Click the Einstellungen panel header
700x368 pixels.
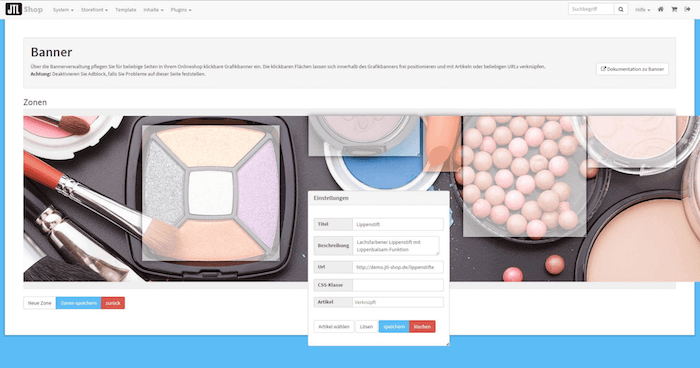(379, 198)
